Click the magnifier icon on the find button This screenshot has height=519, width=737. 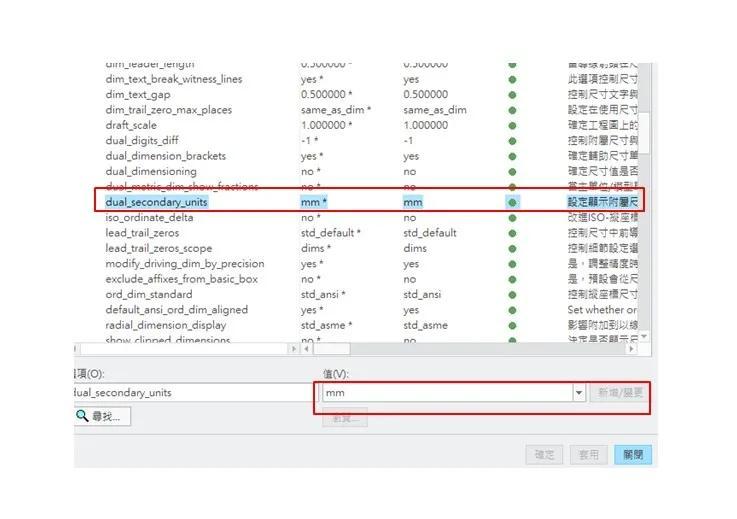click(x=82, y=416)
